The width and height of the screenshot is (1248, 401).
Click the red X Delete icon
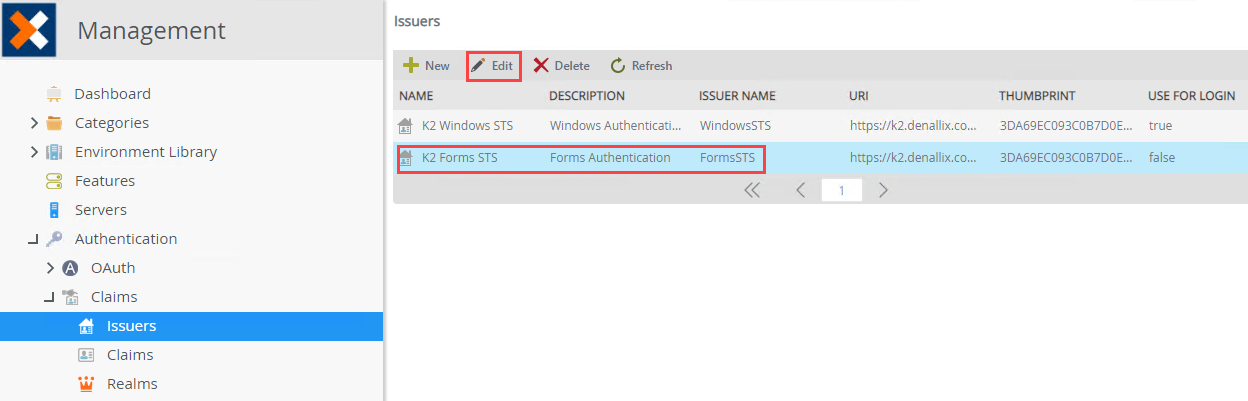coord(541,65)
